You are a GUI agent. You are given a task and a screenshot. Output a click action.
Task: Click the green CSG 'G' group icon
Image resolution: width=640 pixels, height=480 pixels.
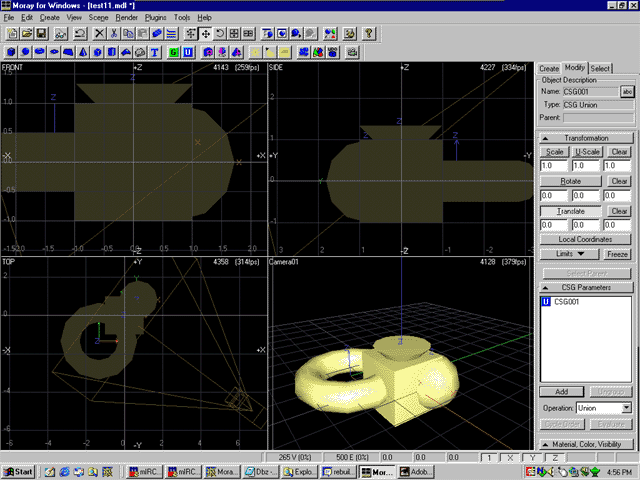(172, 51)
